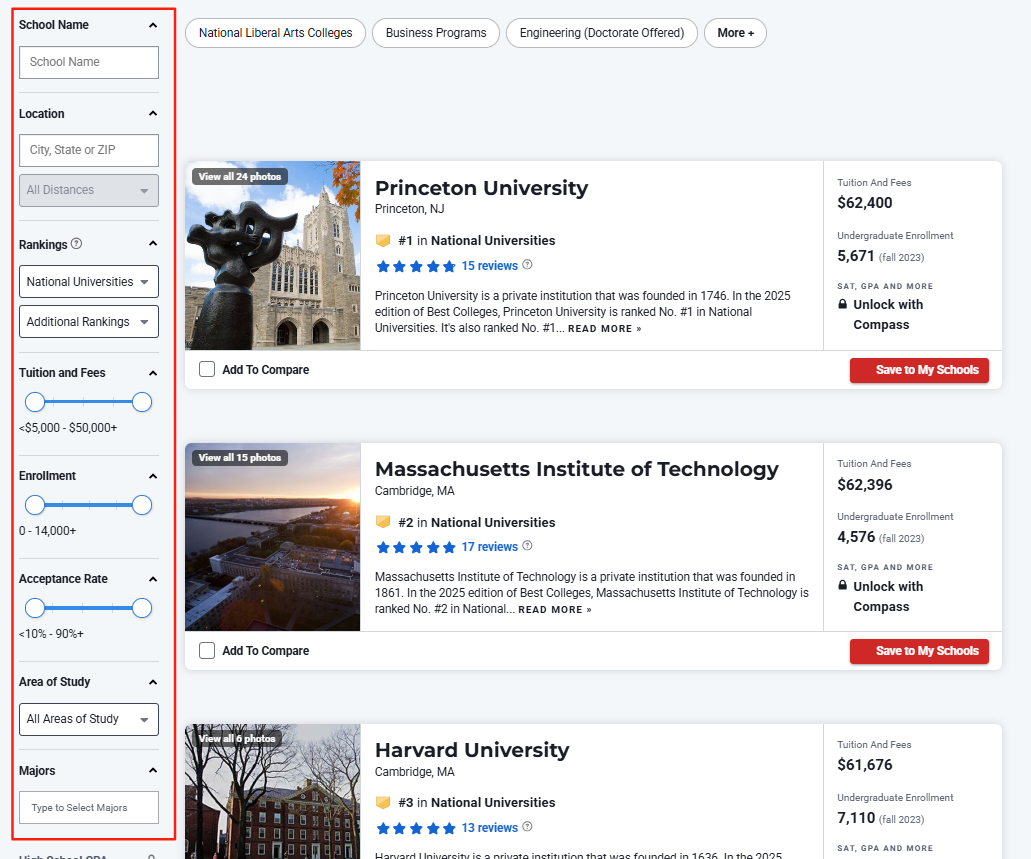Open the Massachusetts Institute of Technology title link
The width and height of the screenshot is (1031, 859).
[577, 469]
